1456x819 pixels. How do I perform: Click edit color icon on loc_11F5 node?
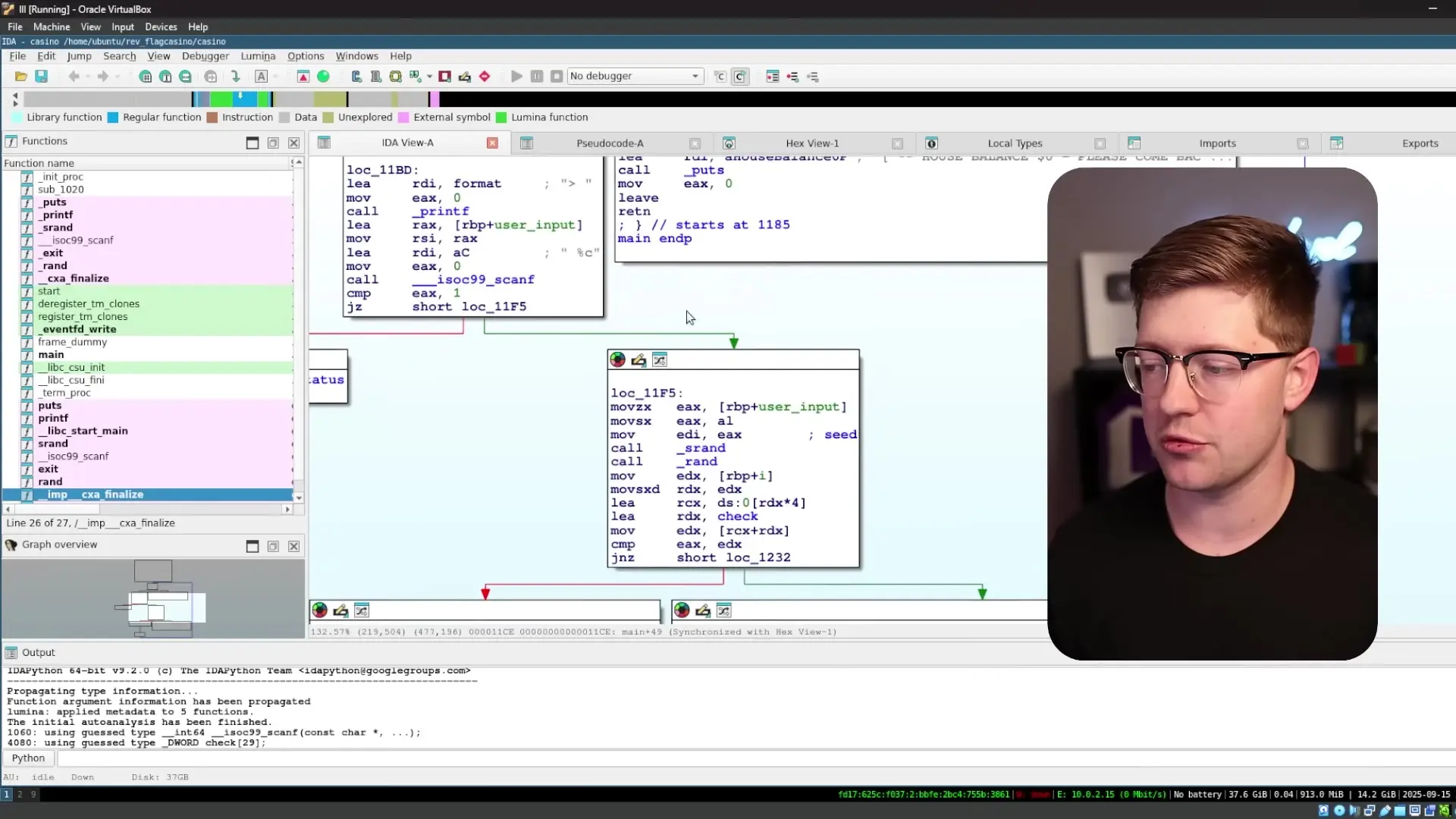tap(639, 360)
